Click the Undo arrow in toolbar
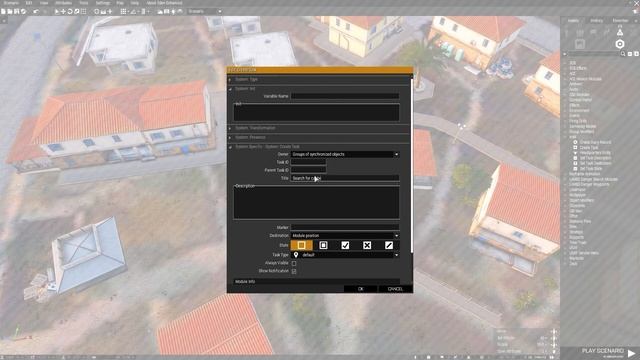Viewport: 640px width, 360px height. point(36,11)
